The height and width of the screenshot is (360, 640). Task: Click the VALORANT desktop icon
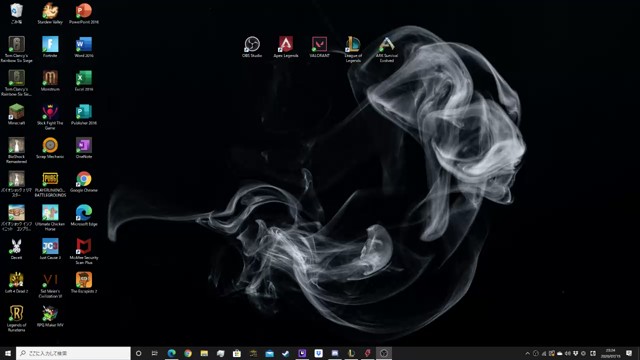(319, 47)
